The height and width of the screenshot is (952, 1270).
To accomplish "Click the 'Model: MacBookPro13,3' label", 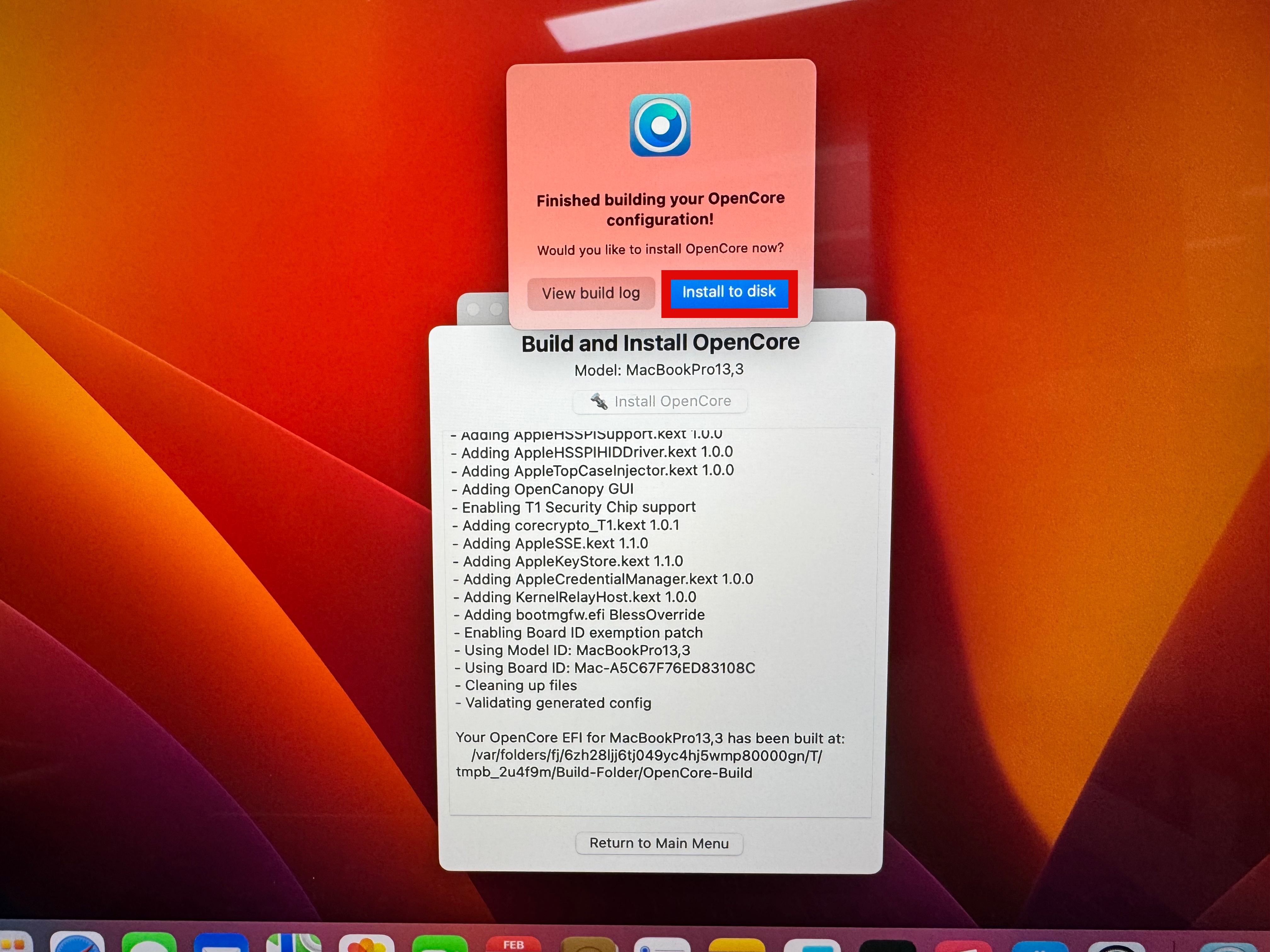I will tap(659, 370).
